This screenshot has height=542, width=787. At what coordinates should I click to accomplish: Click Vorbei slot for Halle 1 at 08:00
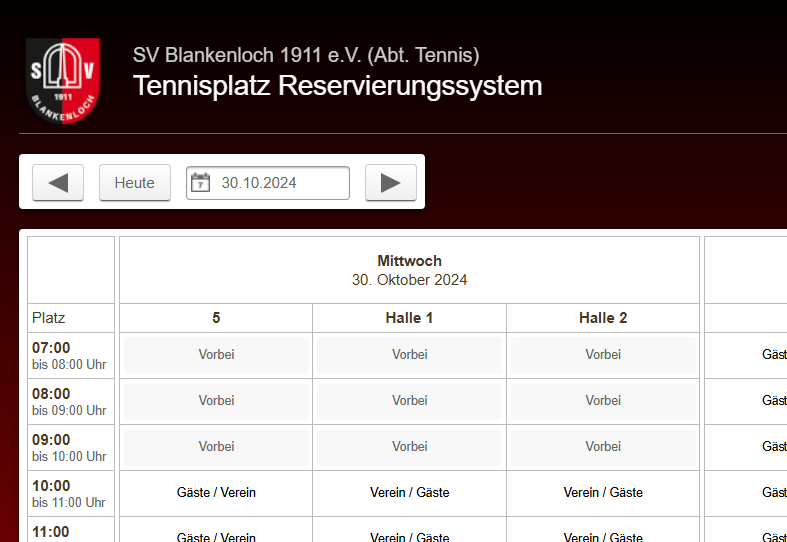pyautogui.click(x=409, y=401)
